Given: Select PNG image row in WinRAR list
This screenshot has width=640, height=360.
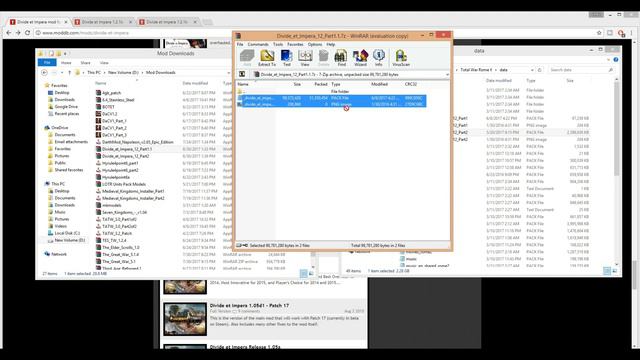Looking at the screenshot, I should 331,104.
